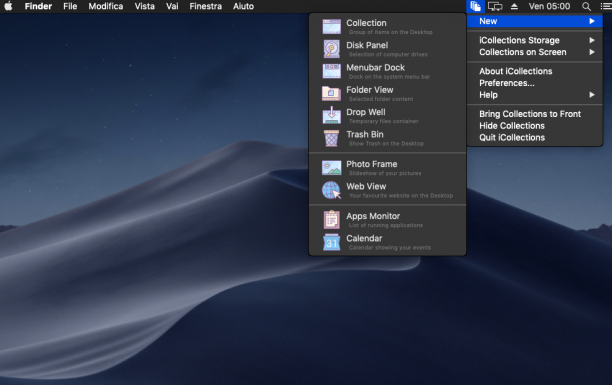
Task: Expand Collections on Screen submenu arrow
Action: 592,52
